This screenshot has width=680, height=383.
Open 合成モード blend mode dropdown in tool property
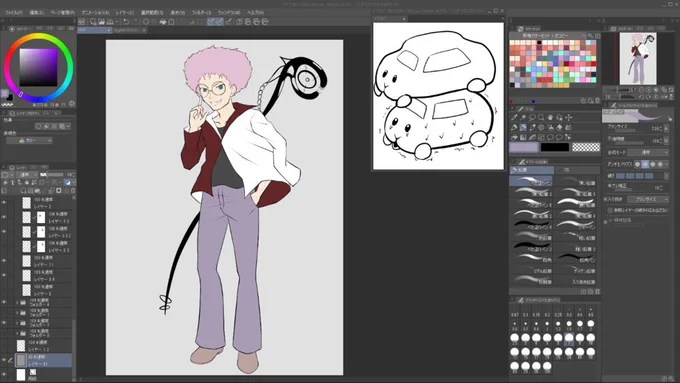(x=648, y=152)
